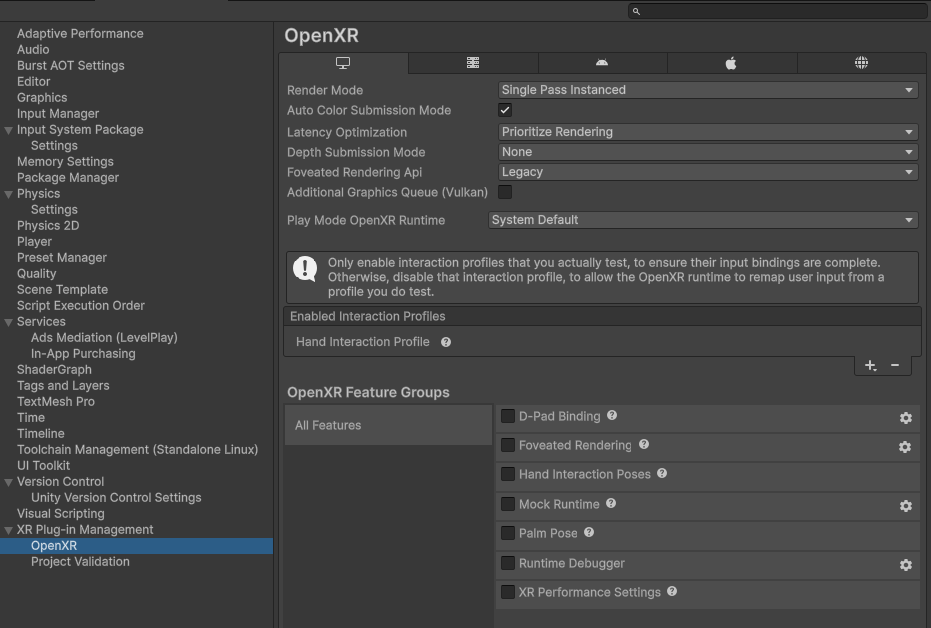Switch to the WebGL globe platform tab
This screenshot has width=931, height=628.
click(x=862, y=63)
